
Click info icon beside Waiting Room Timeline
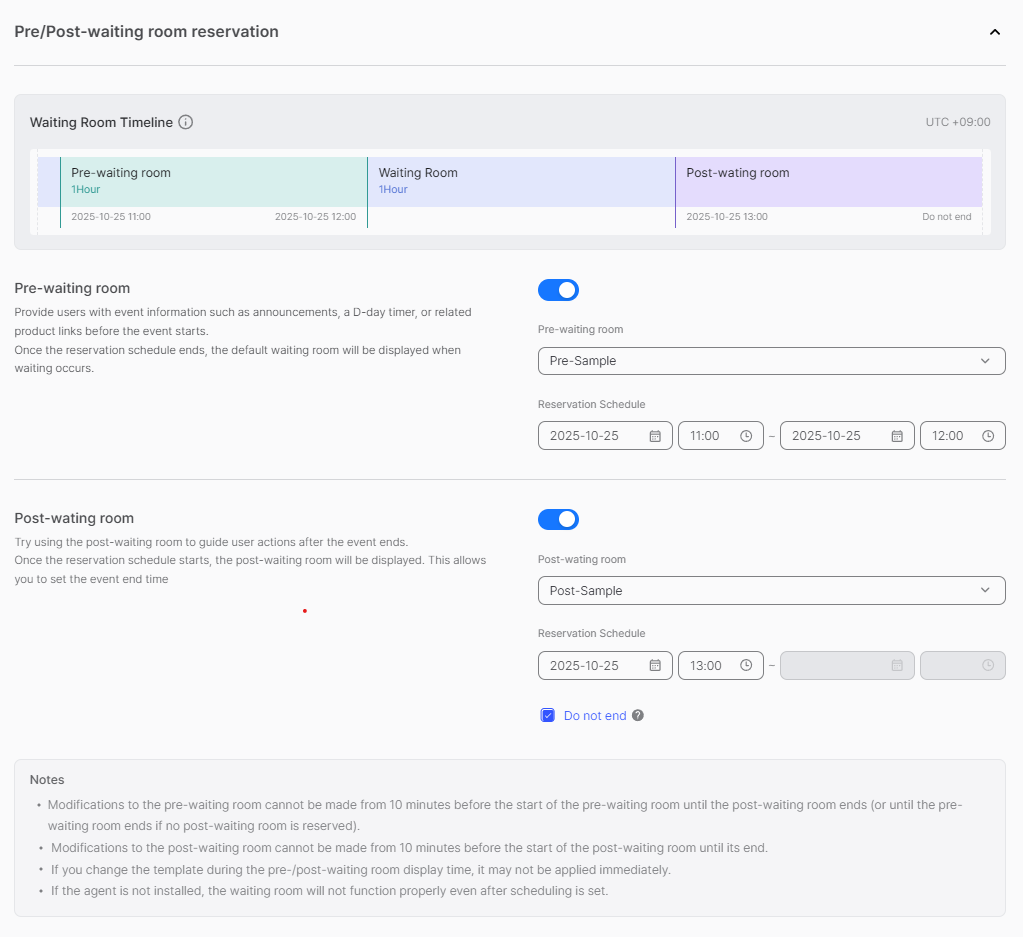185,122
